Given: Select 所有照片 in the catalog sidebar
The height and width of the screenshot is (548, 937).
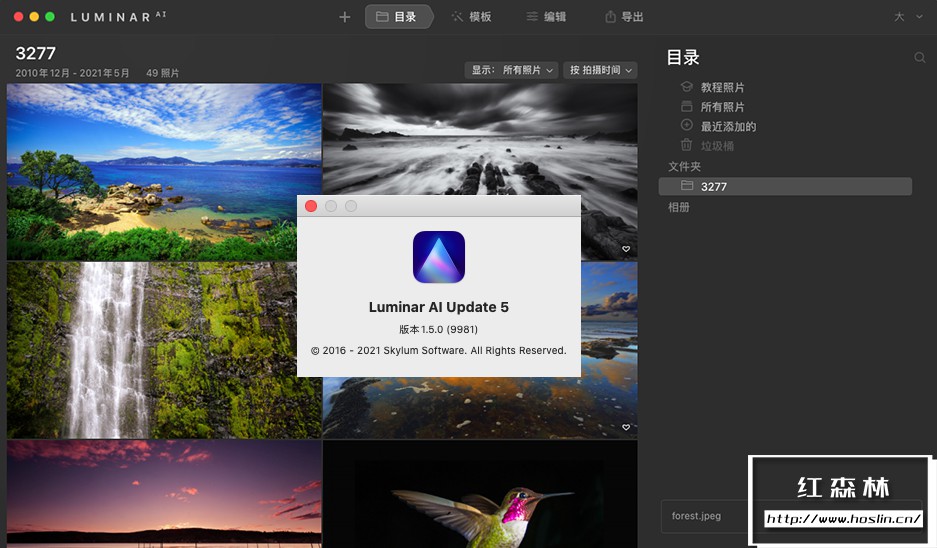Looking at the screenshot, I should [x=722, y=107].
